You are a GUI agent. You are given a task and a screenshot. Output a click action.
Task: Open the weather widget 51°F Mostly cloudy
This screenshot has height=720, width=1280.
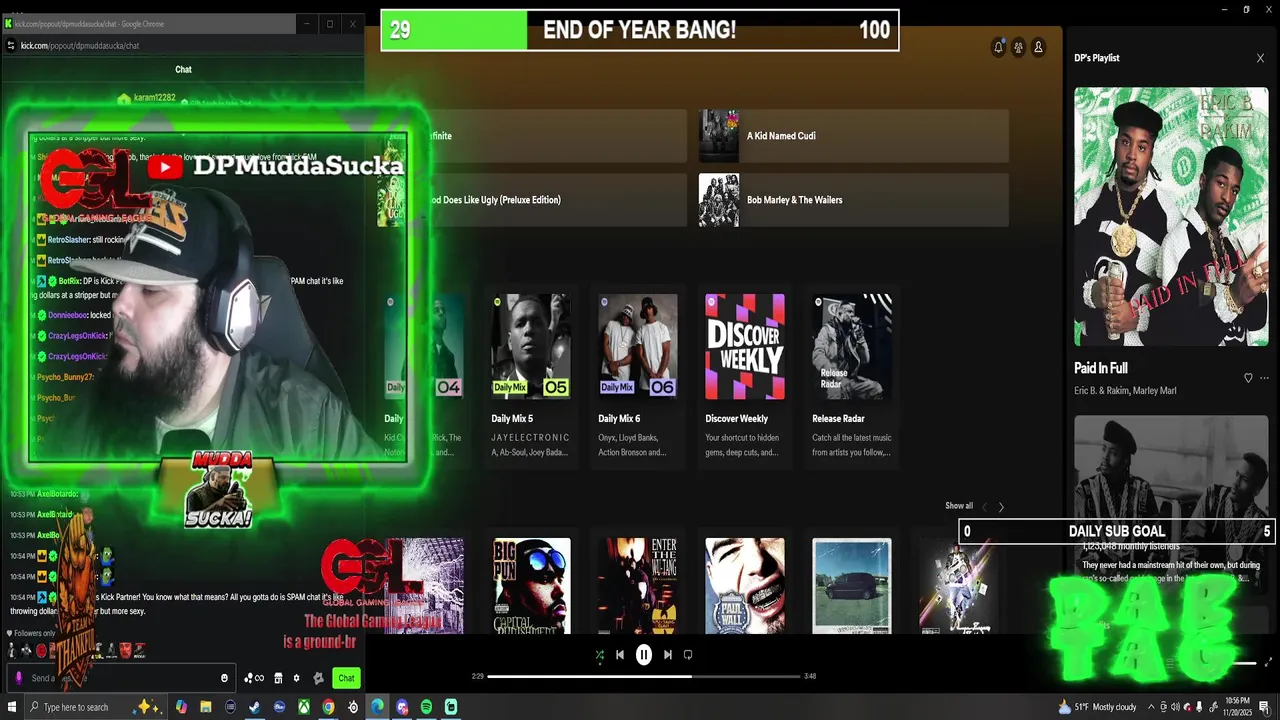pyautogui.click(x=1097, y=707)
